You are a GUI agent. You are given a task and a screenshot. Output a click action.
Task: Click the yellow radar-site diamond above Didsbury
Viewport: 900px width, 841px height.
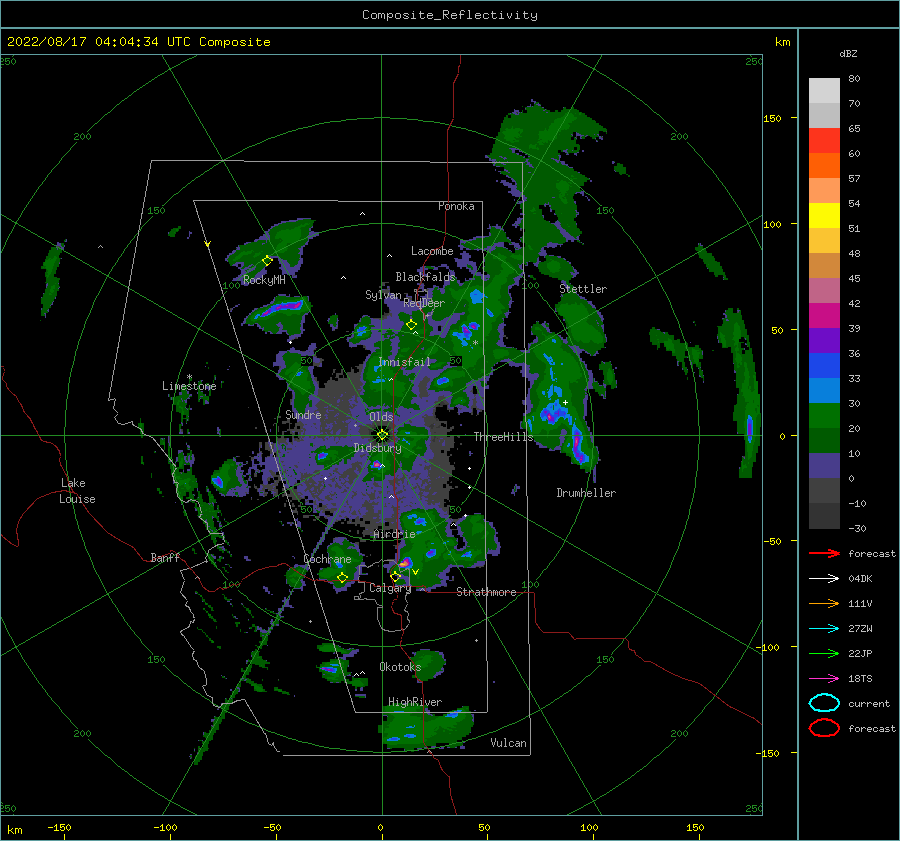tap(382, 435)
